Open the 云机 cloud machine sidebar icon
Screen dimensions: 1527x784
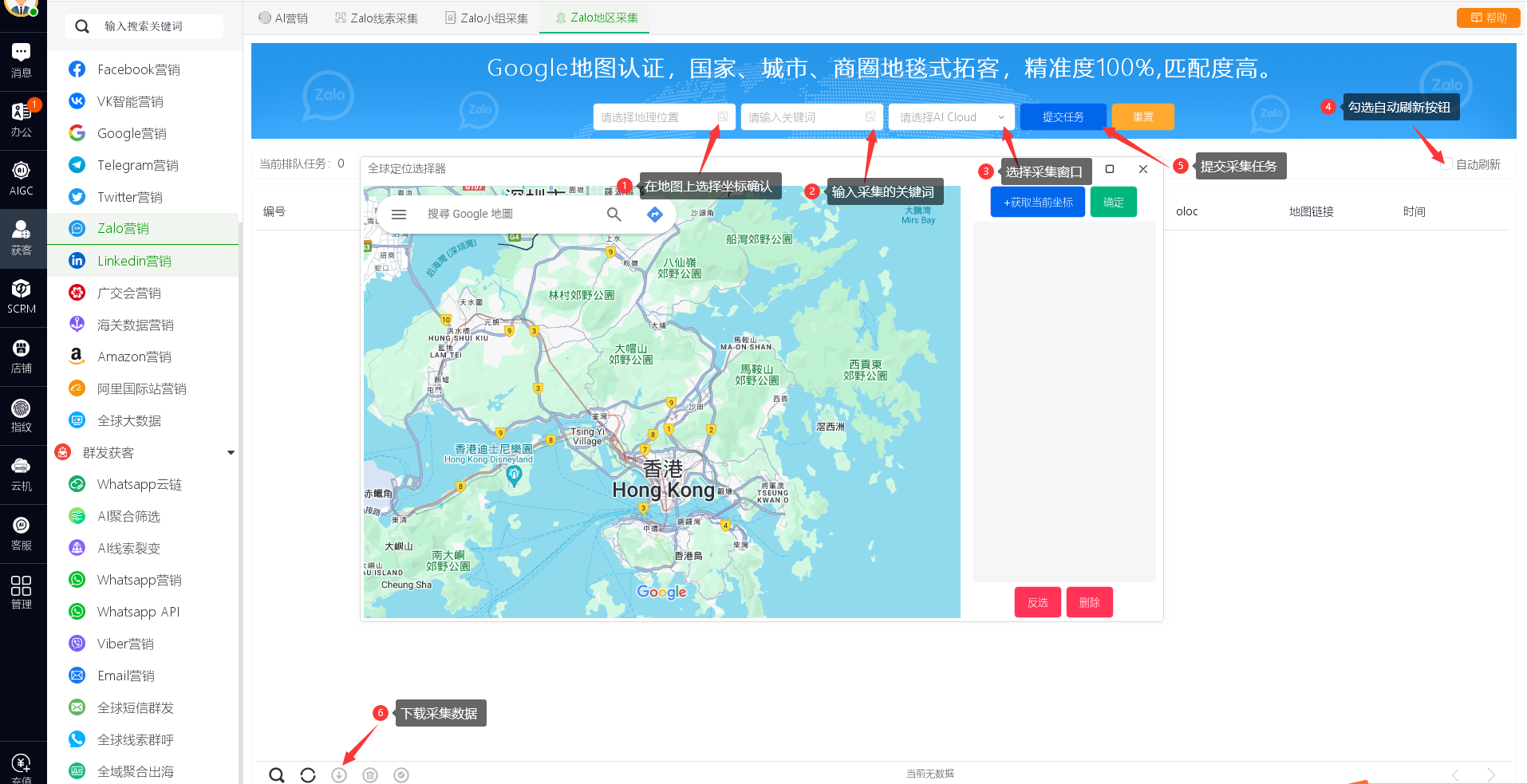click(x=22, y=475)
